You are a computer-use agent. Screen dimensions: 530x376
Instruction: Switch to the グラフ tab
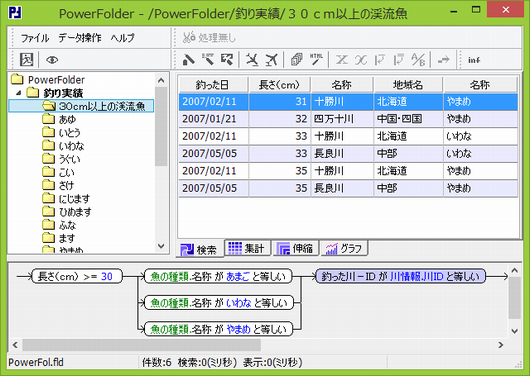point(344,249)
